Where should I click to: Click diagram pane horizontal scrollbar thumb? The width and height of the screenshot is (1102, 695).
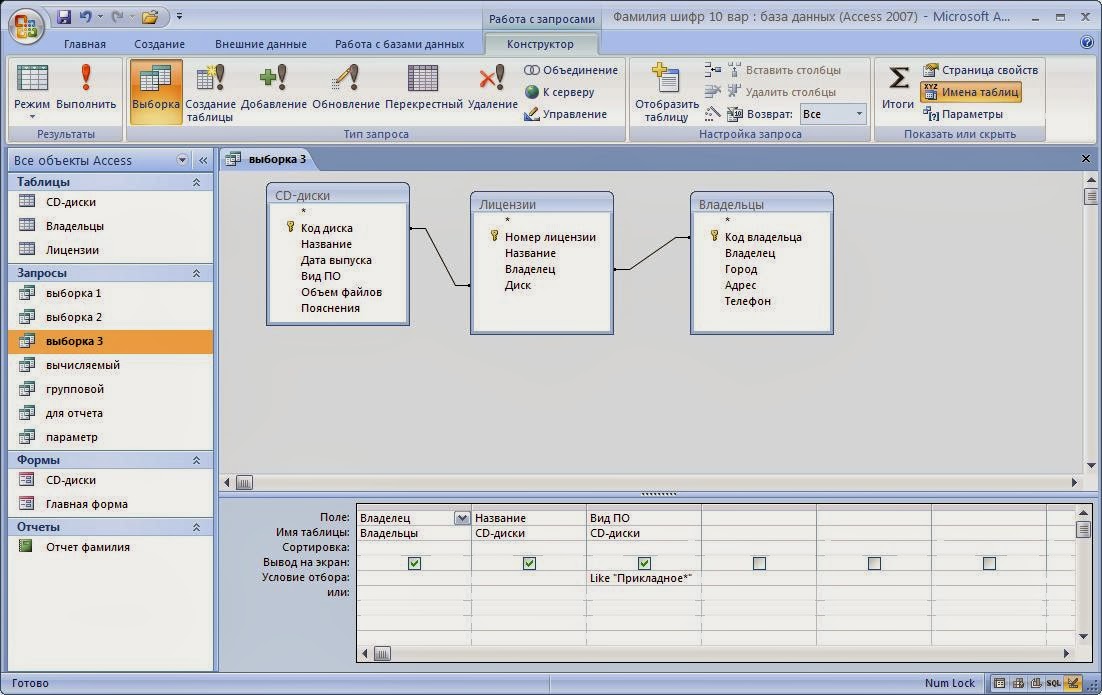pos(245,483)
